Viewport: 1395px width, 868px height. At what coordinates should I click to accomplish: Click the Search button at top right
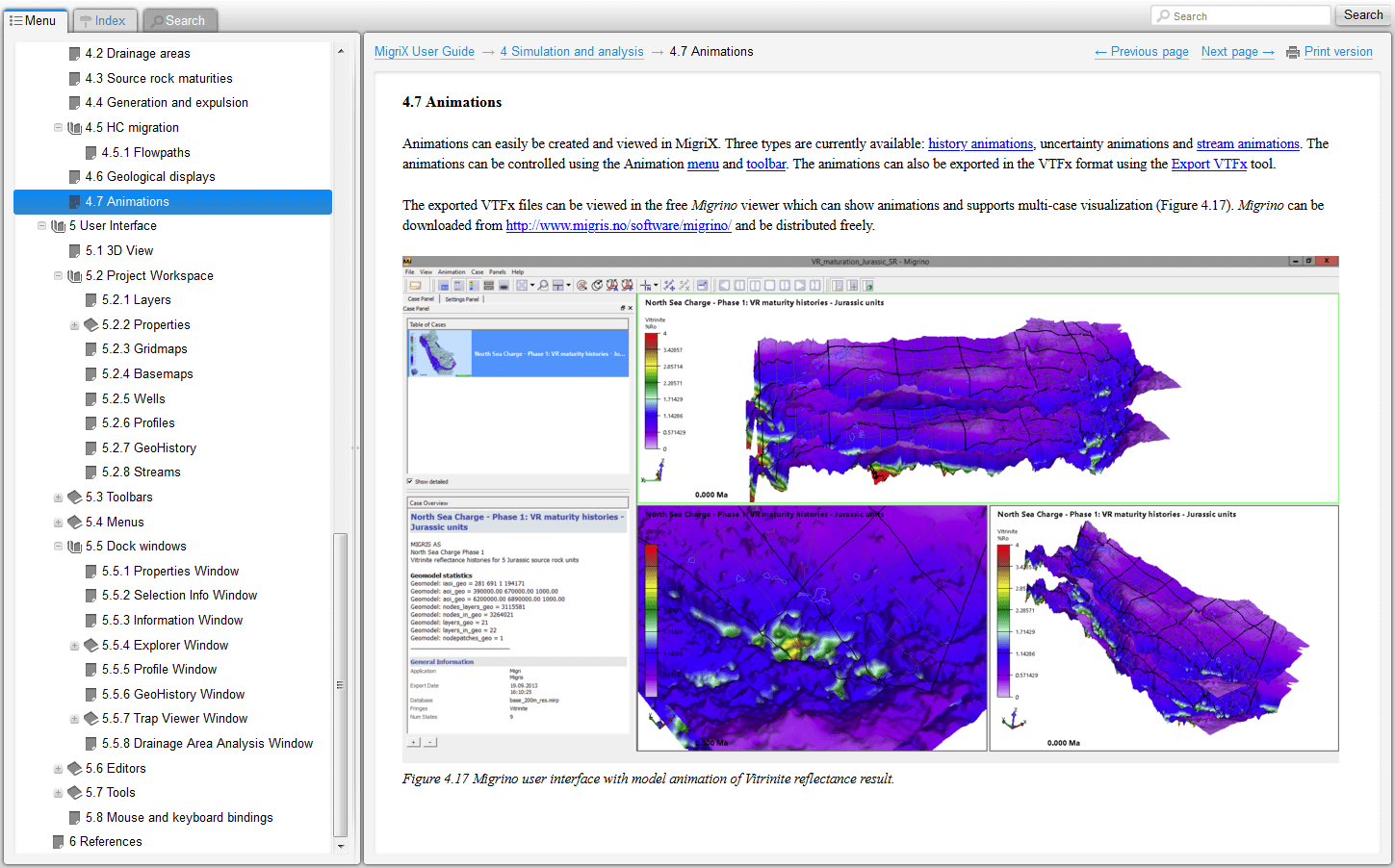coord(1363,15)
